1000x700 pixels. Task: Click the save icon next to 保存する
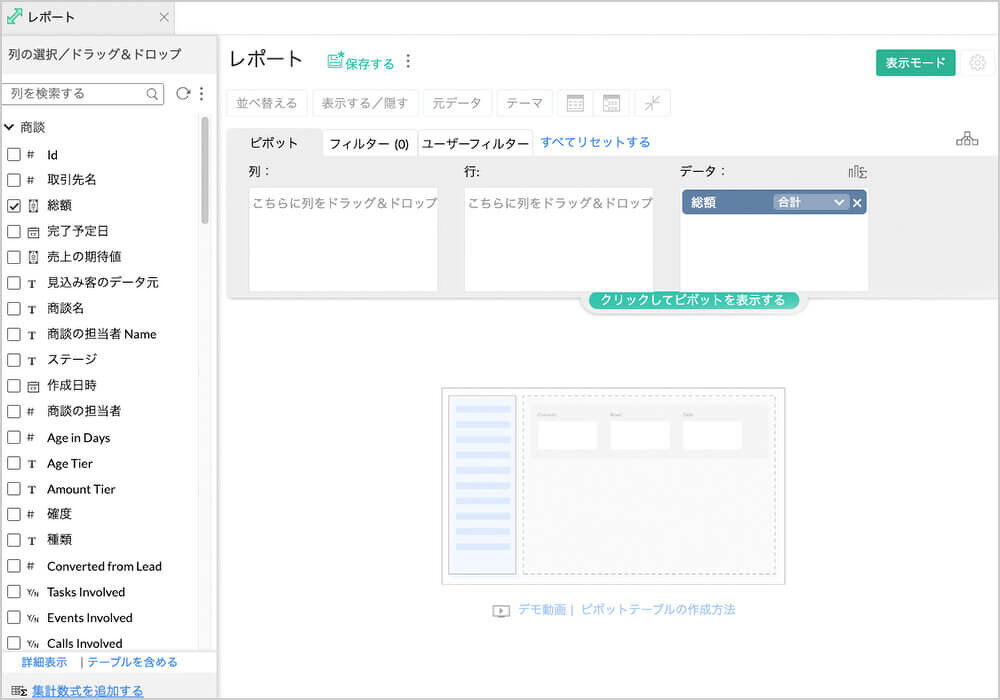pyautogui.click(x=335, y=60)
